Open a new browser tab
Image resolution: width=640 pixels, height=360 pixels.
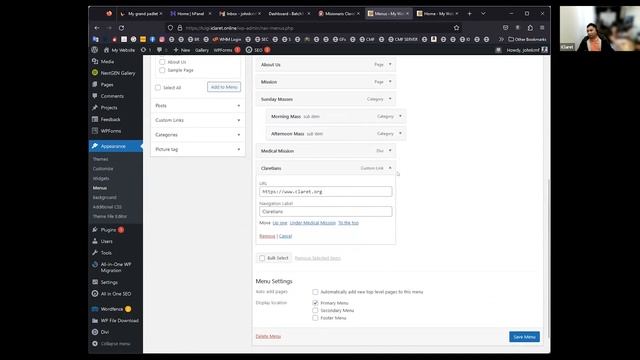469,13
